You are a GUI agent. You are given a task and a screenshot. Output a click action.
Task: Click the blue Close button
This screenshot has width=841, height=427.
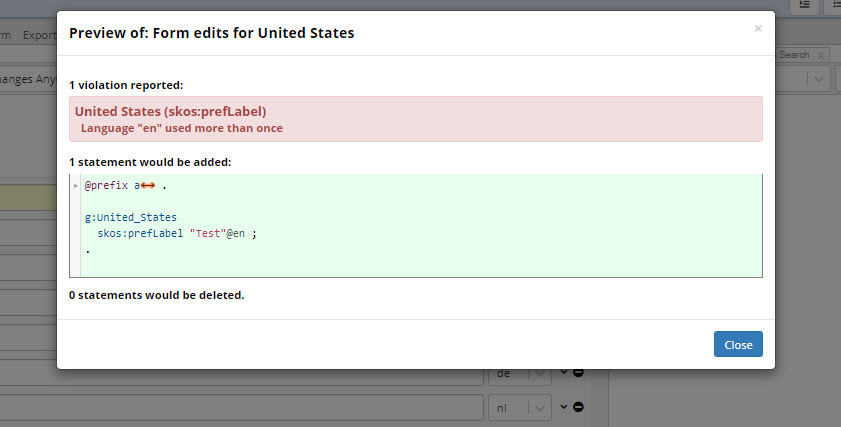(738, 344)
